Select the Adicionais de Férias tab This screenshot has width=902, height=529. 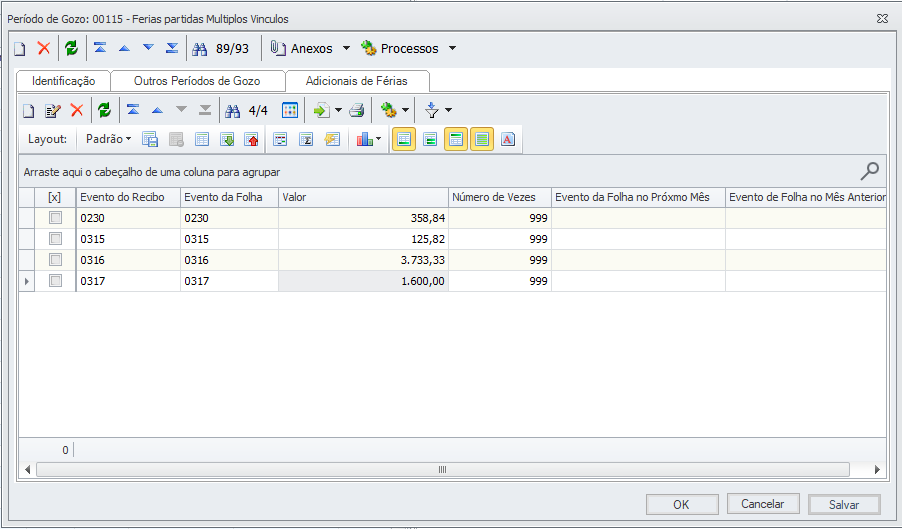tap(357, 81)
